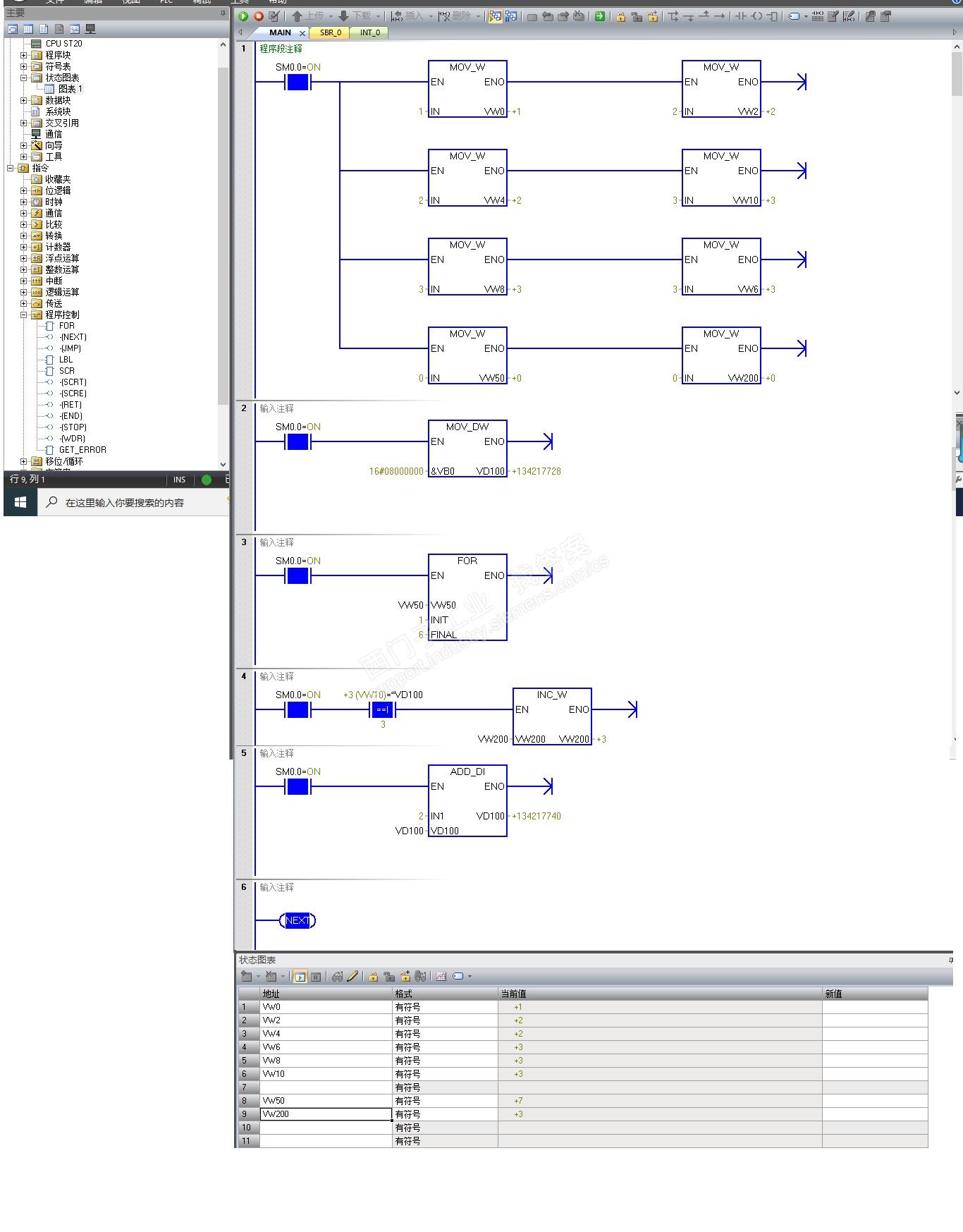Click the gold padlock force icon in main toolbar
Screen dimensions: 963x1232
[621, 16]
